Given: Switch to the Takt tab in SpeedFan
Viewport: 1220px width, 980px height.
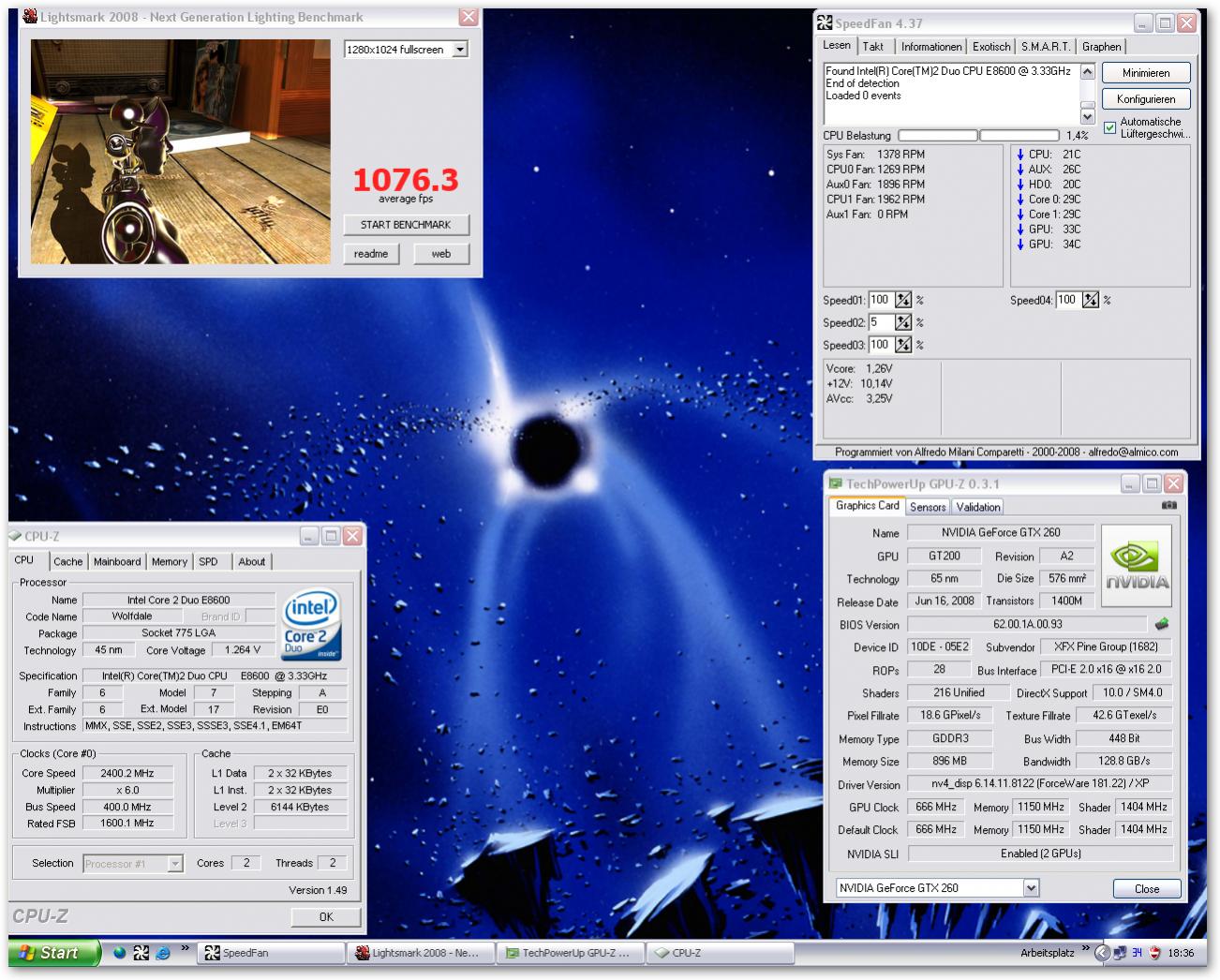Looking at the screenshot, I should 873,46.
